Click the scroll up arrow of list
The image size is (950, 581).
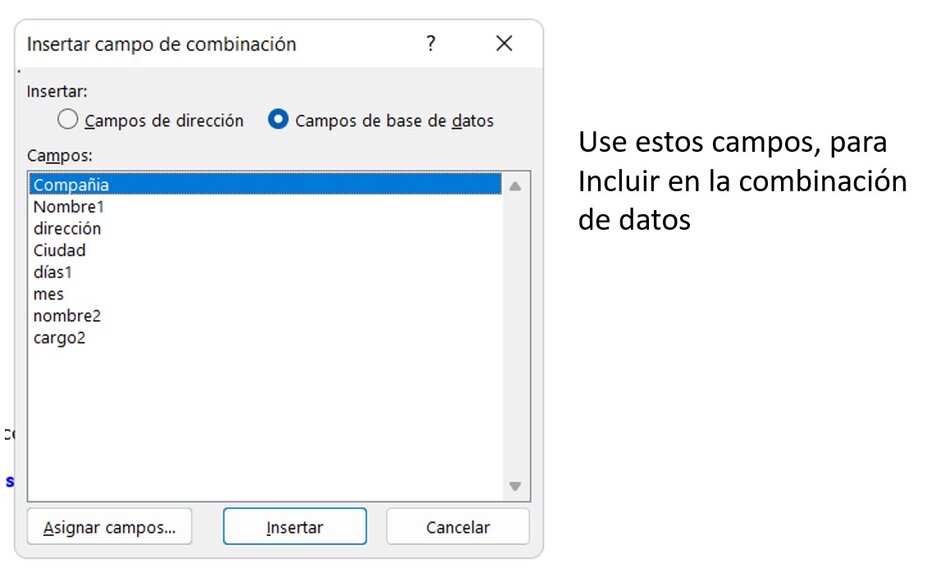(515, 186)
